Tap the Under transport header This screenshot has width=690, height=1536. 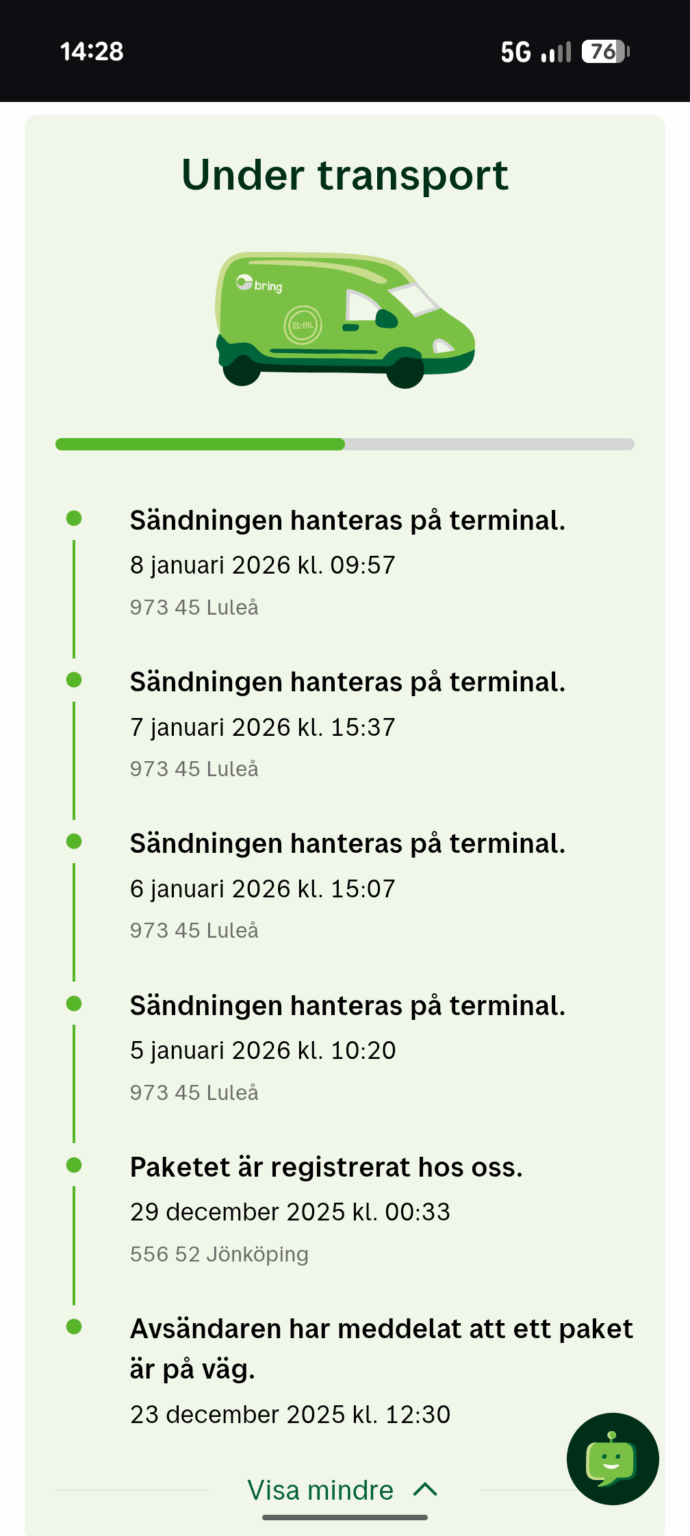click(345, 174)
